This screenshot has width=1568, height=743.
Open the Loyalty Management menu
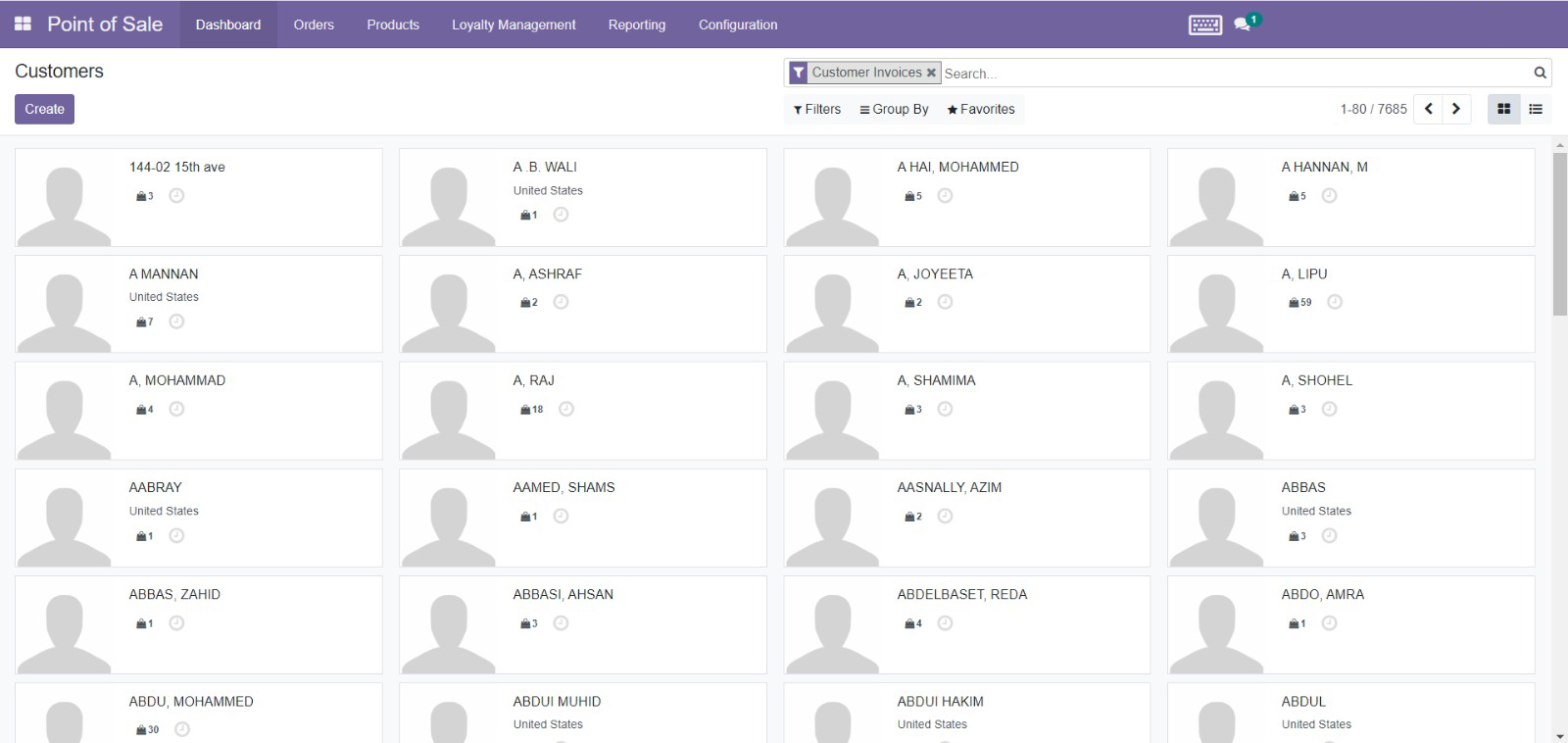point(514,25)
